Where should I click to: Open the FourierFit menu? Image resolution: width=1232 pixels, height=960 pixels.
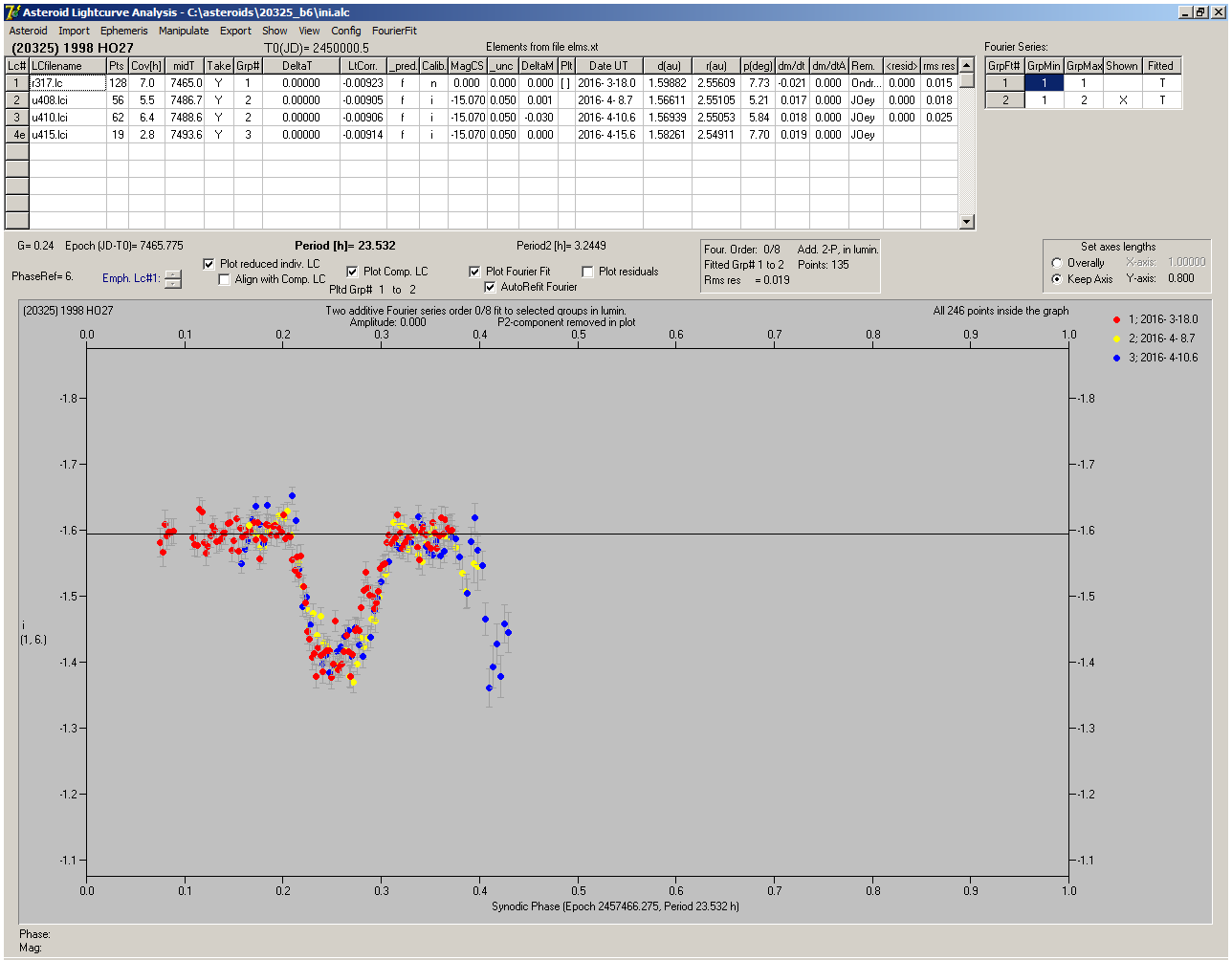394,31
